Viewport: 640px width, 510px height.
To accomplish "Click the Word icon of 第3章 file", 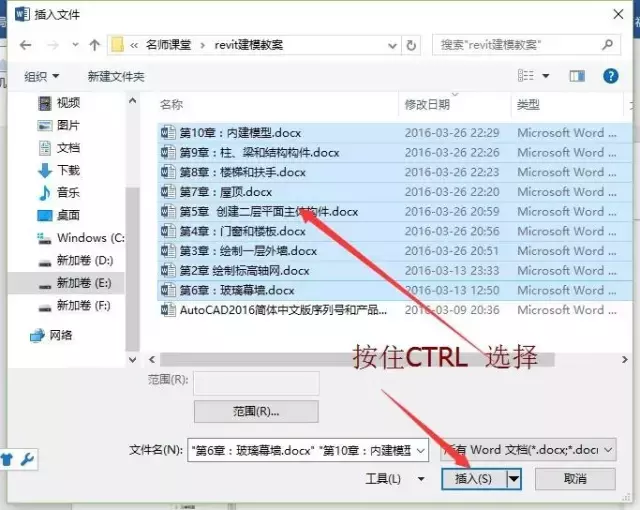I will 168,251.
